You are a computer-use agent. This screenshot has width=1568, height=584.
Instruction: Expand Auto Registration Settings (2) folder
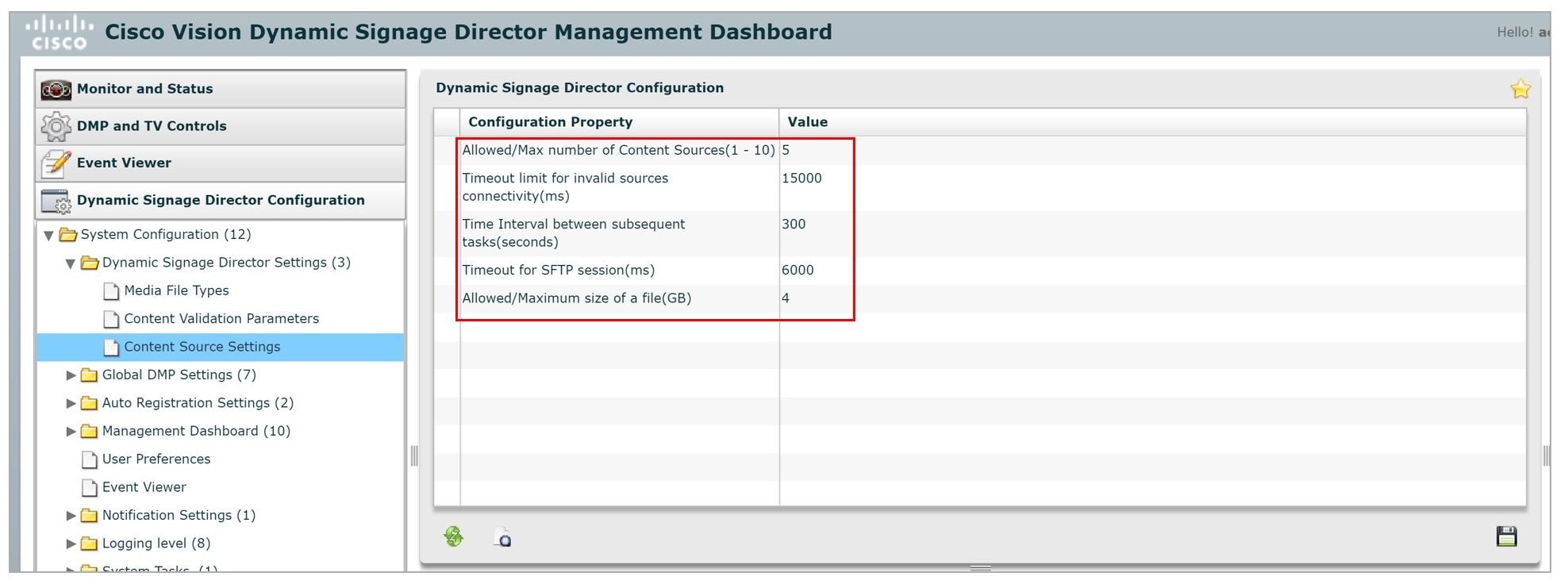pos(71,403)
